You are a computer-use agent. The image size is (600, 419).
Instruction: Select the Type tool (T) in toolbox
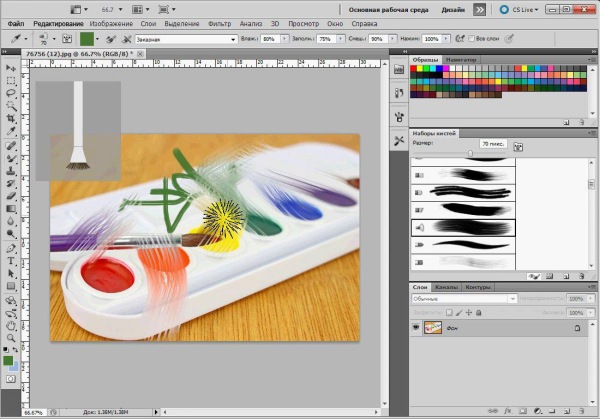click(x=10, y=259)
